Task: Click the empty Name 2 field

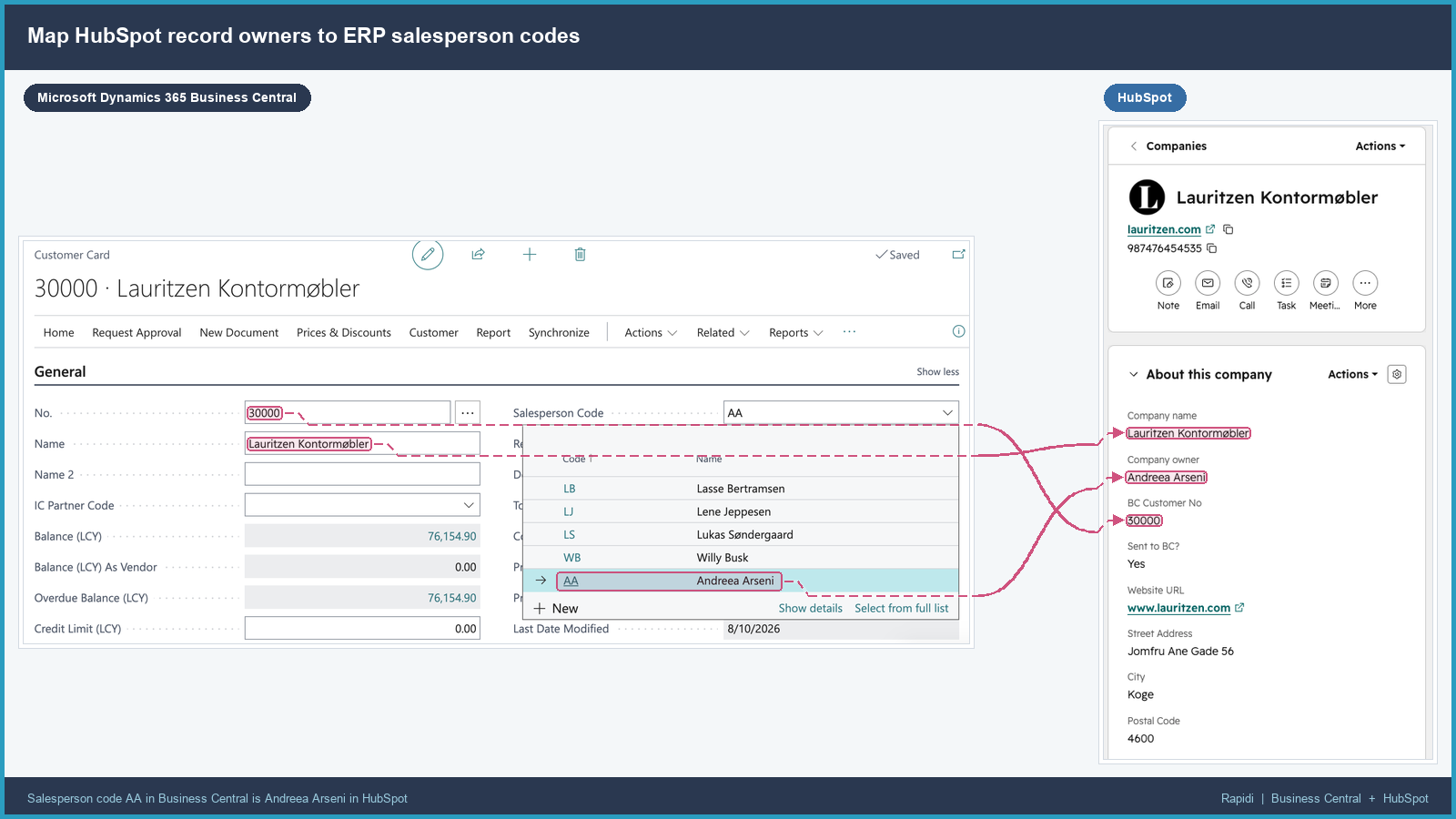Action: tap(362, 474)
